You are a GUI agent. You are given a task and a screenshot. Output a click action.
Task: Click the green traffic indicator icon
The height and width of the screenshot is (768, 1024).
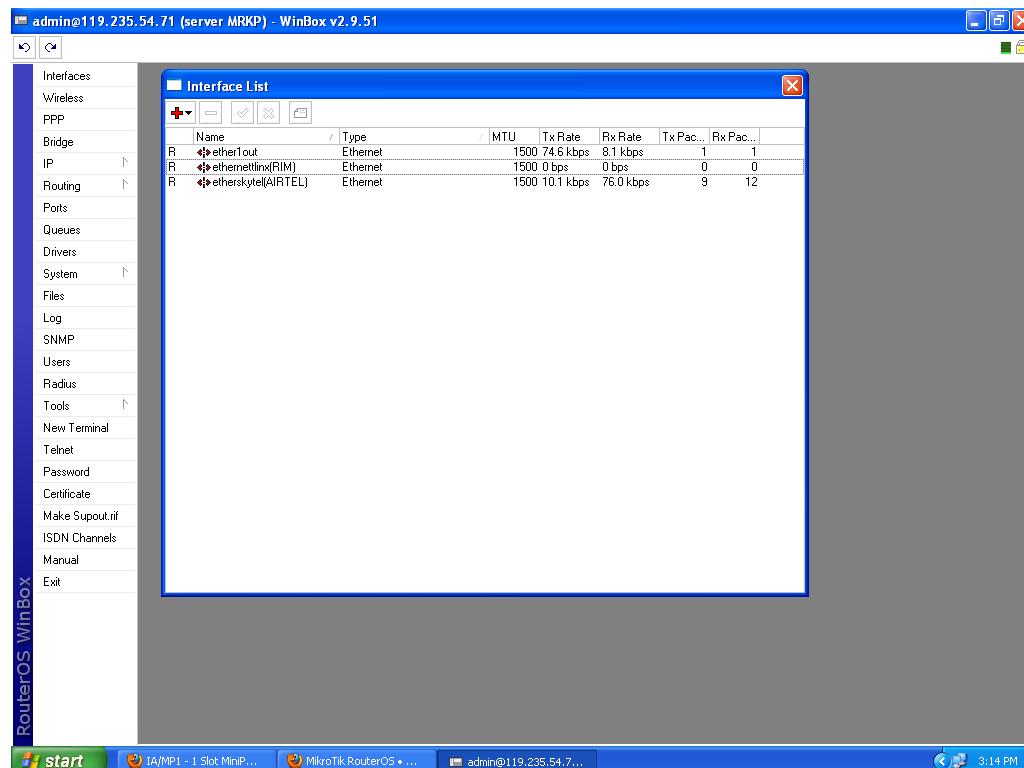pos(1006,47)
